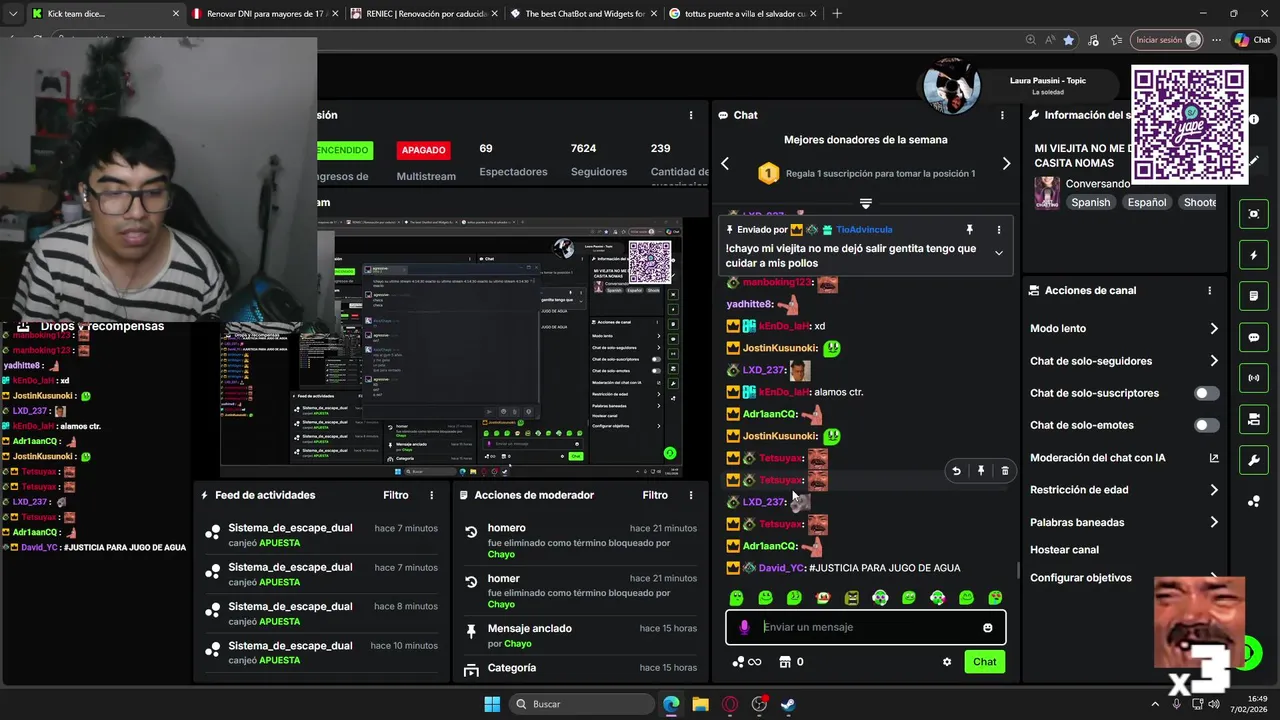Click the purple microphone icon in message box
Viewport: 1280px width, 720px height.
744,628
